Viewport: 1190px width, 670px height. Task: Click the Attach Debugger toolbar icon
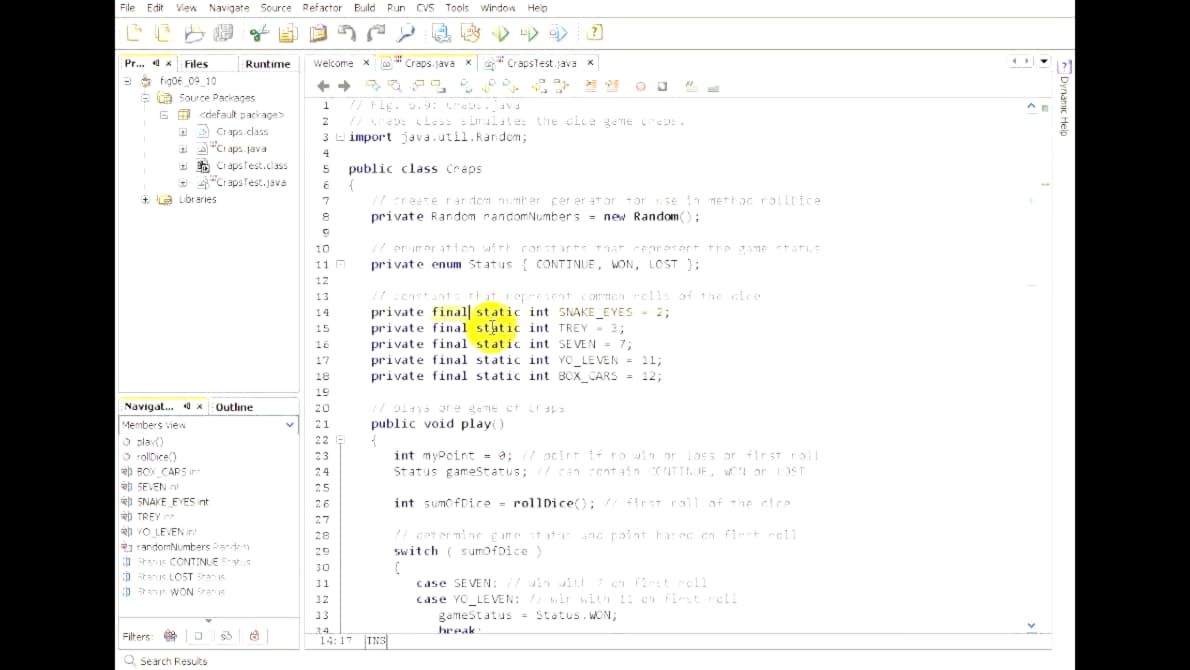click(x=558, y=33)
